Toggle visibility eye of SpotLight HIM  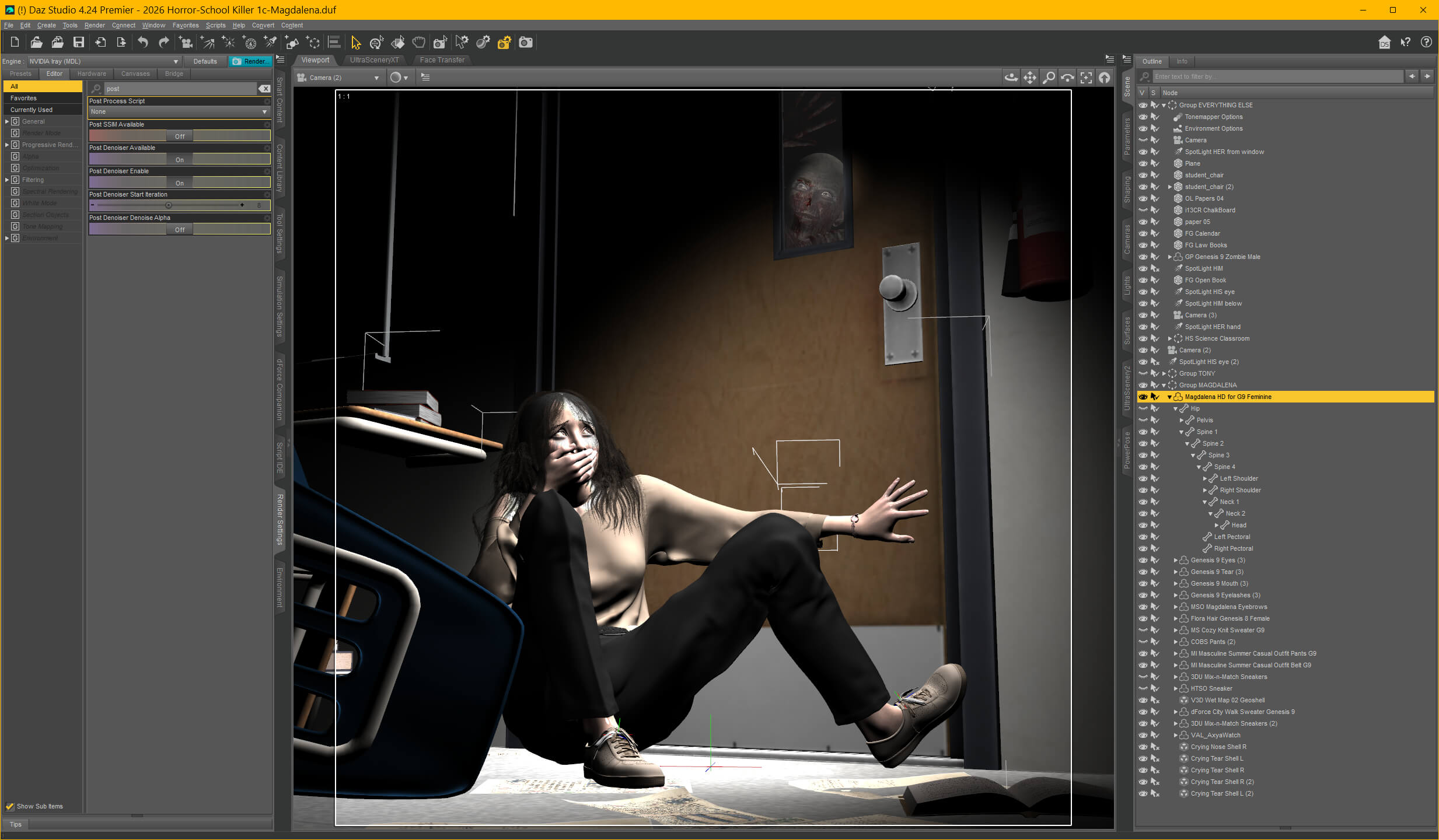[x=1143, y=268]
